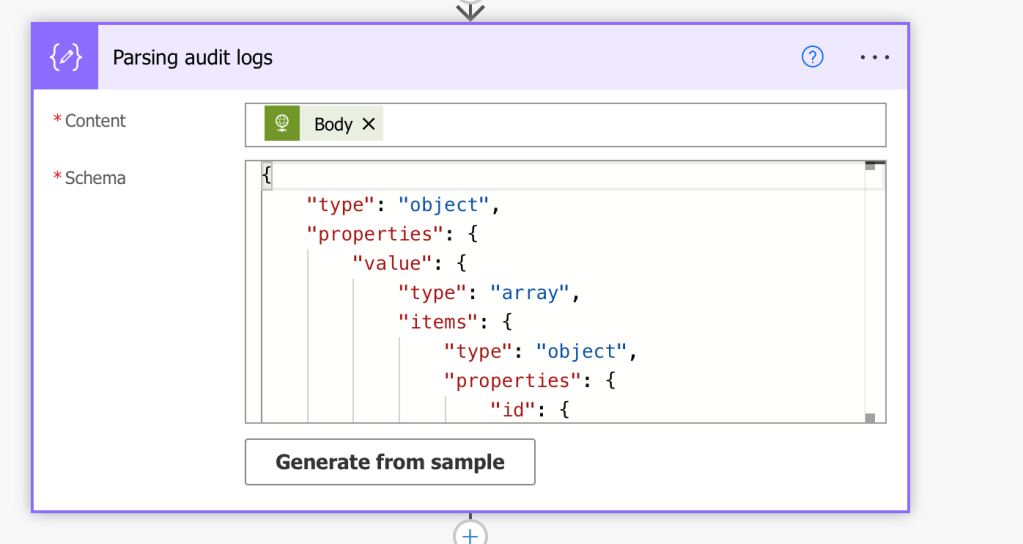The image size is (1023, 544).
Task: Click the green Body token icon
Action: [x=283, y=124]
